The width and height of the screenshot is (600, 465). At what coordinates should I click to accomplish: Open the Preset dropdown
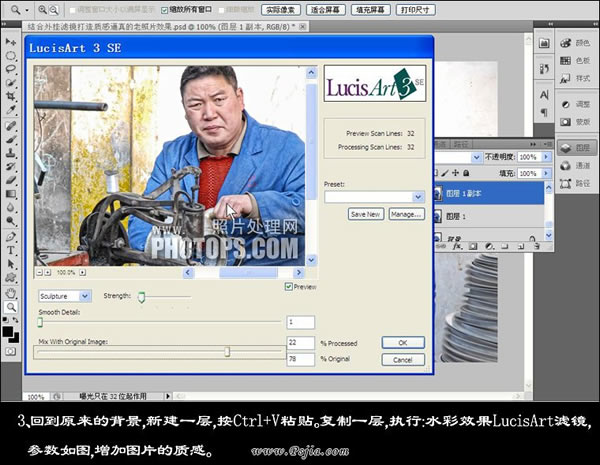pyautogui.click(x=418, y=197)
